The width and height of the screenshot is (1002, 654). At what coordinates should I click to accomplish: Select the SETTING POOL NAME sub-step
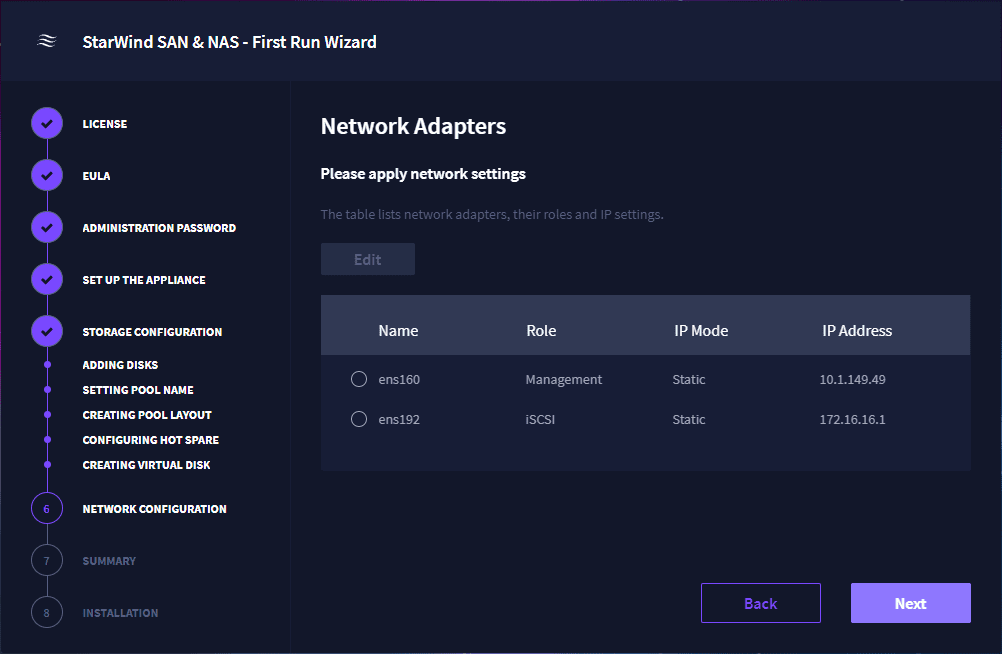click(138, 390)
